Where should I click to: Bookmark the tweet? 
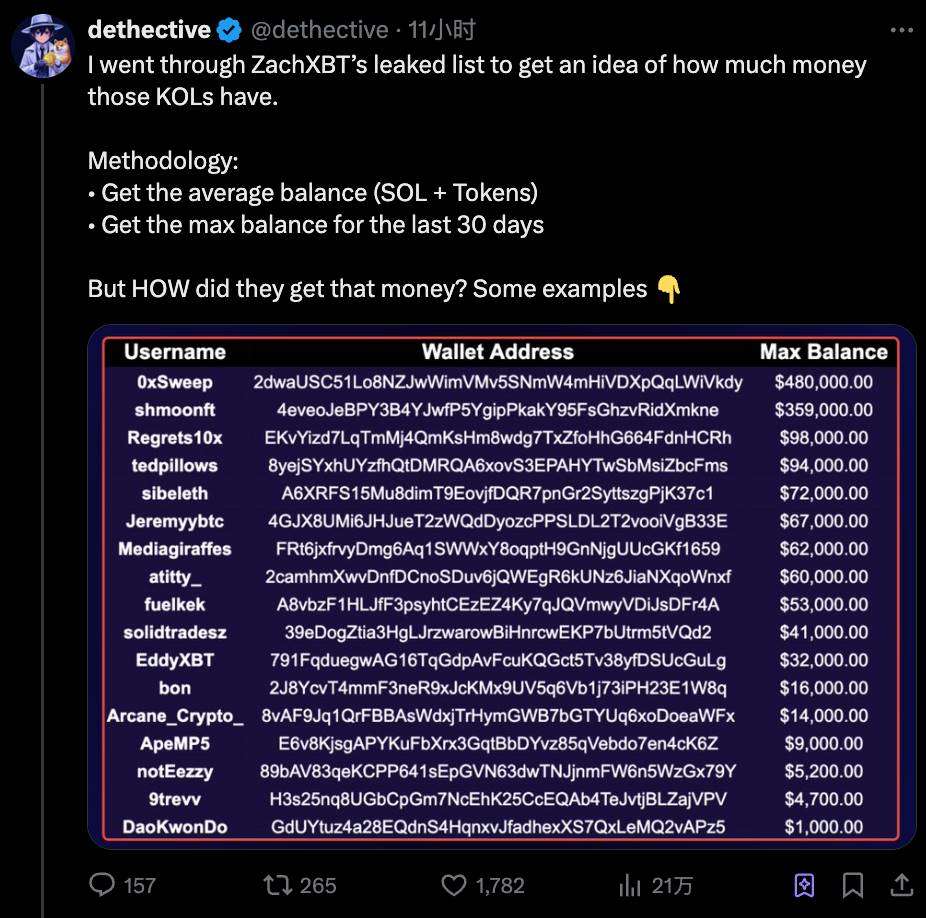tap(853, 885)
